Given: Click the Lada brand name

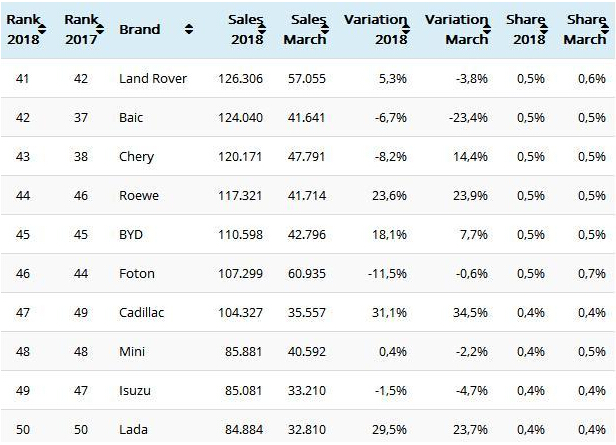Looking at the screenshot, I should click(132, 430).
